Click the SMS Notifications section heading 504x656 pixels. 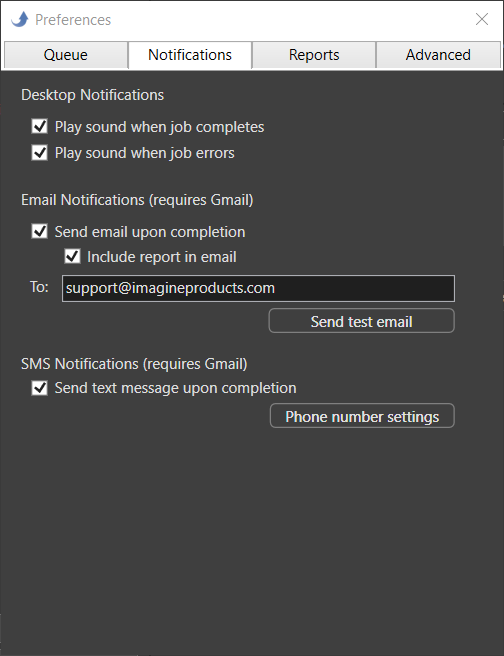point(134,364)
